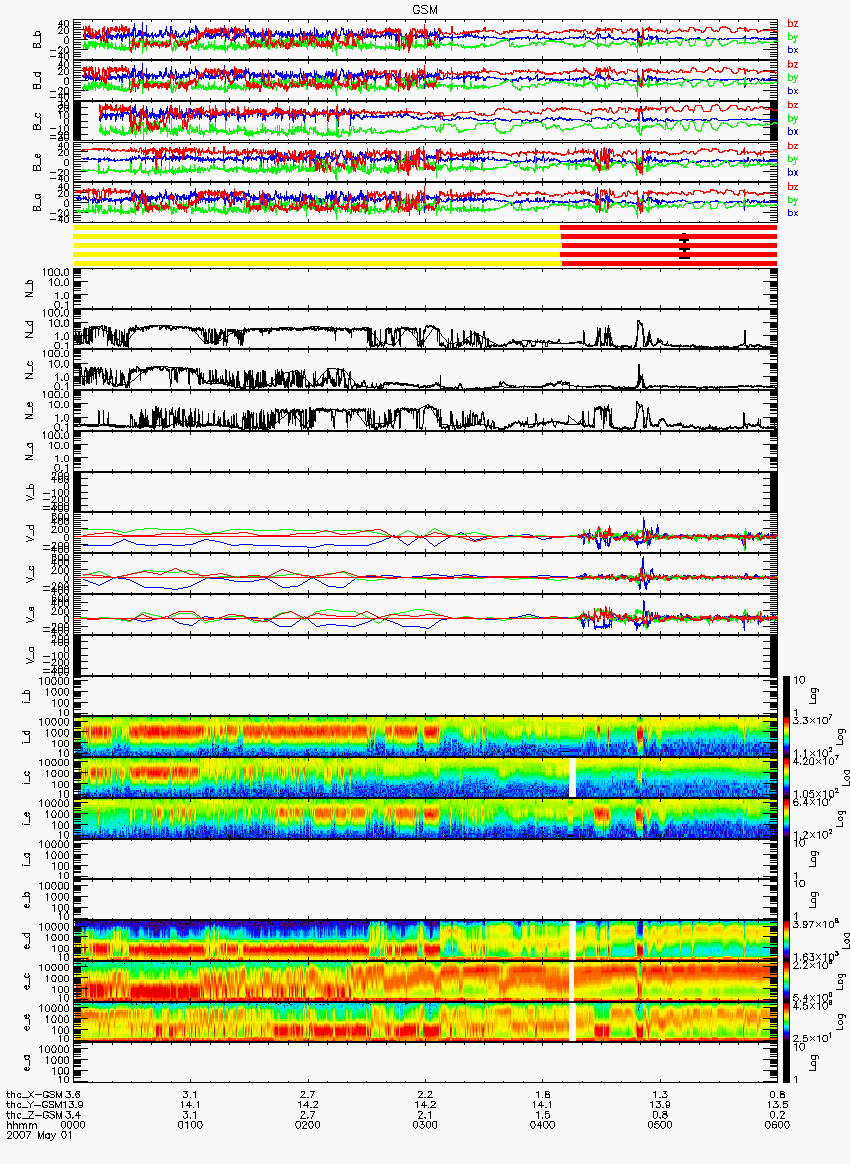850x1164 pixels.
Task: Click the 0600 time tick label
Action: pyautogui.click(x=778, y=1125)
